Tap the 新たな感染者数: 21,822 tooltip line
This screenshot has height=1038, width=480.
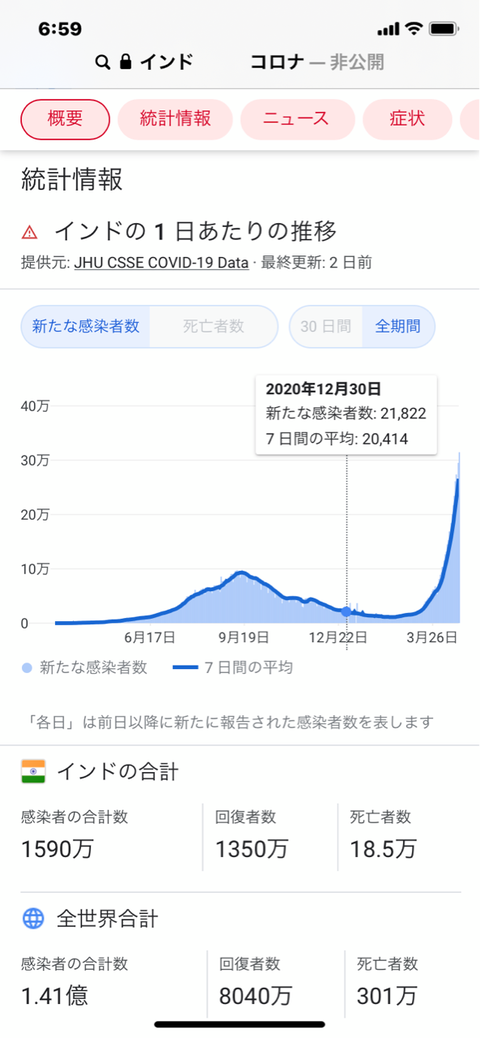tap(346, 414)
